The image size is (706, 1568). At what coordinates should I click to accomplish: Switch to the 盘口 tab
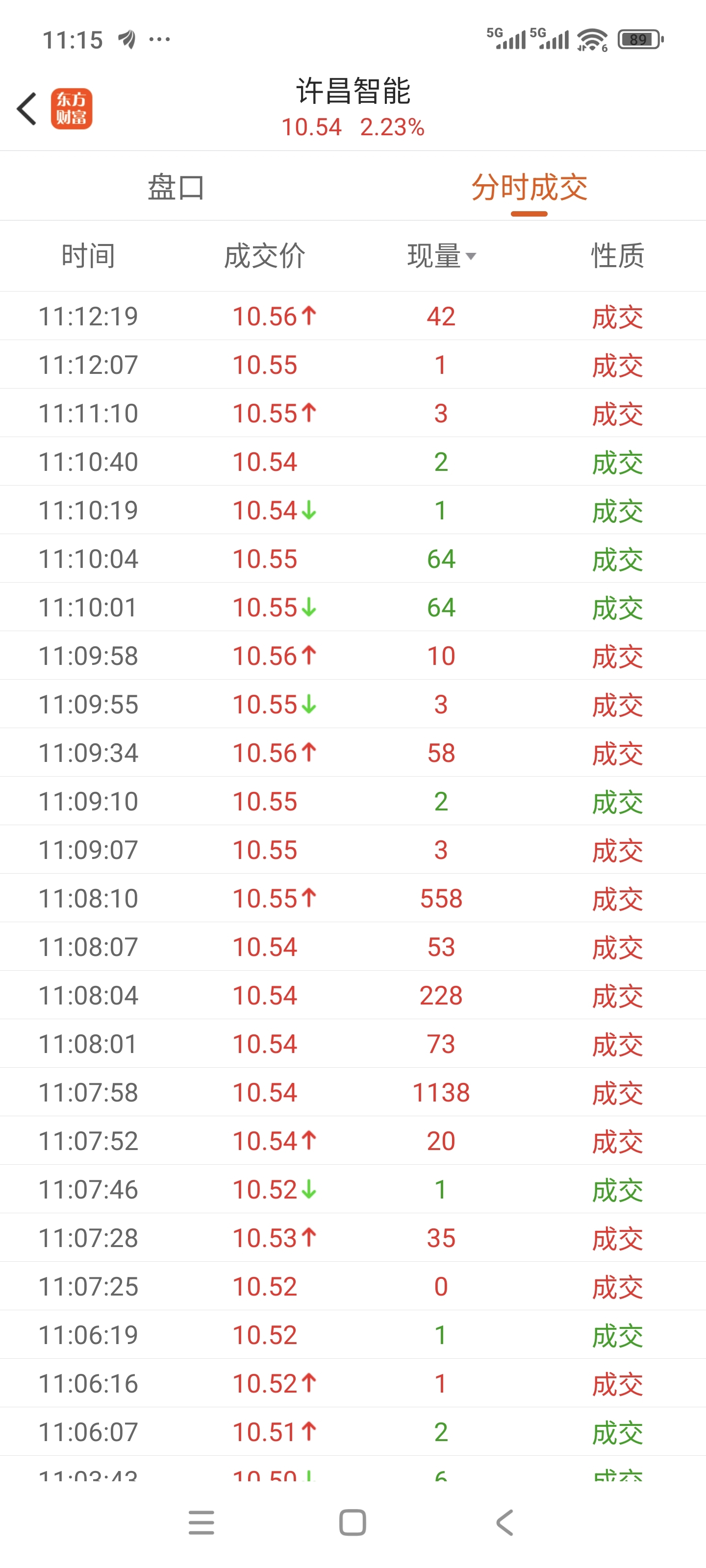point(176,187)
